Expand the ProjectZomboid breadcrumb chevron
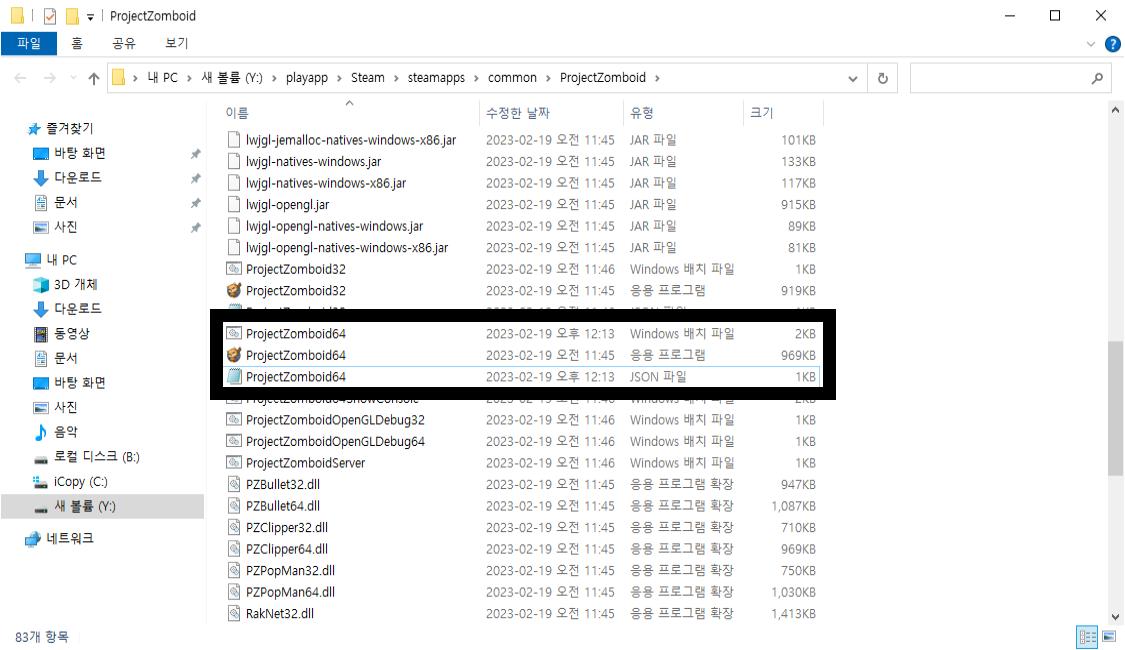This screenshot has height=650, width=1125. point(657,78)
